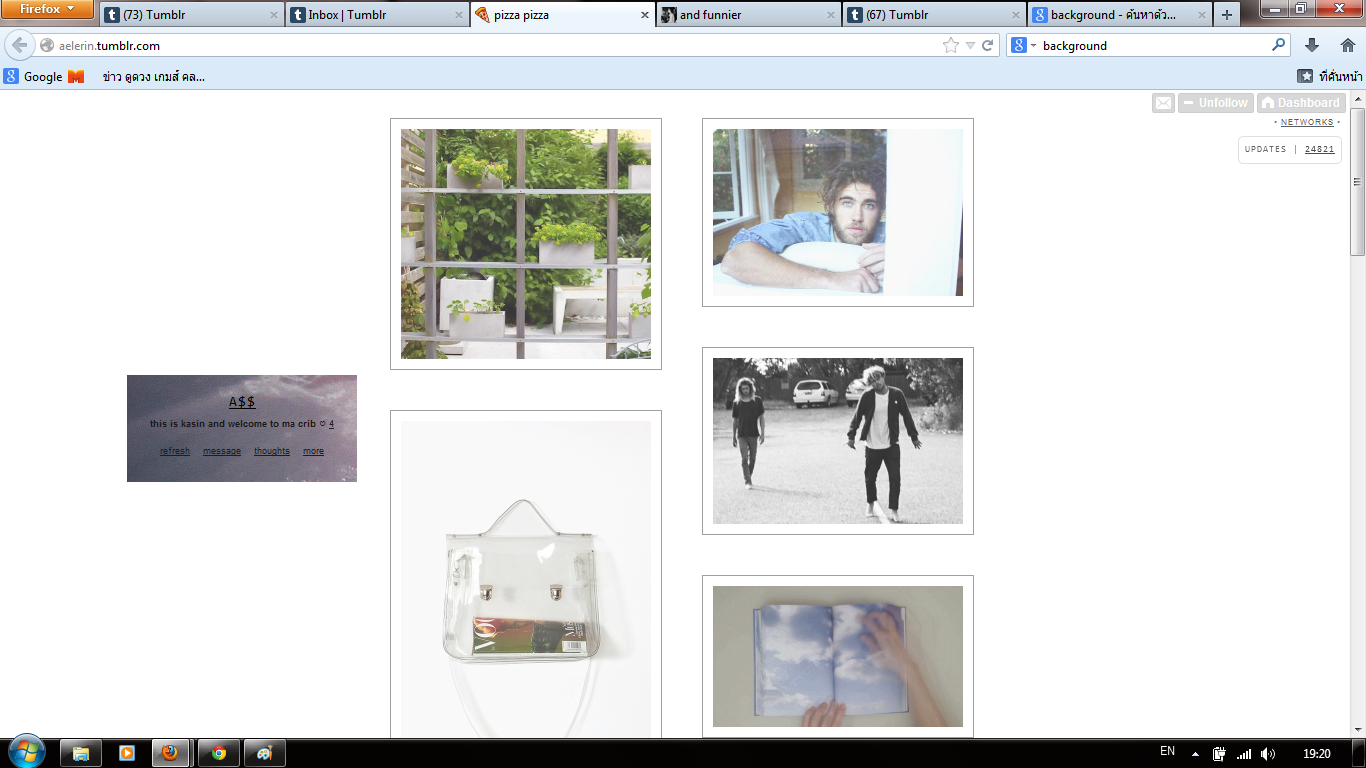
Task: Go back using the browser back arrow
Action: (x=20, y=45)
